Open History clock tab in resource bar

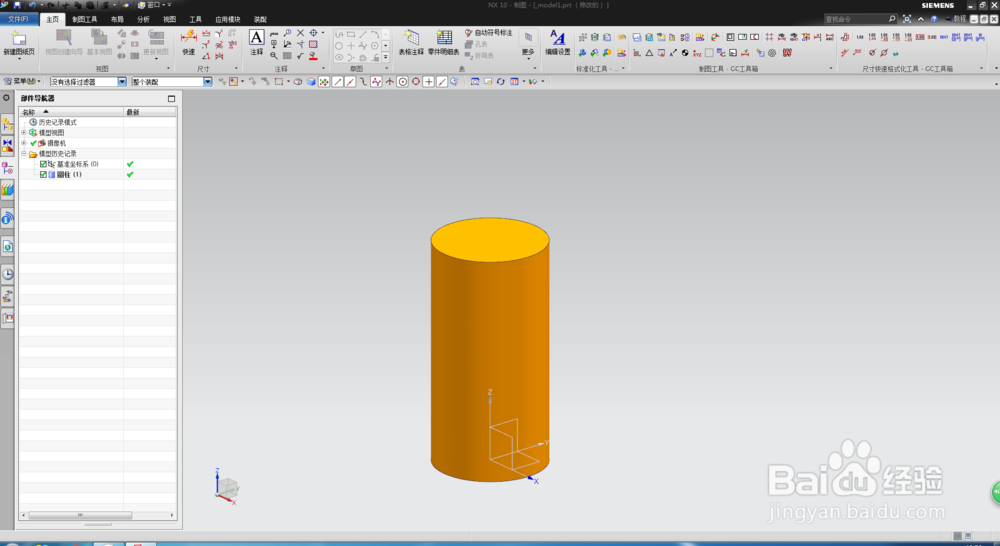point(7,274)
